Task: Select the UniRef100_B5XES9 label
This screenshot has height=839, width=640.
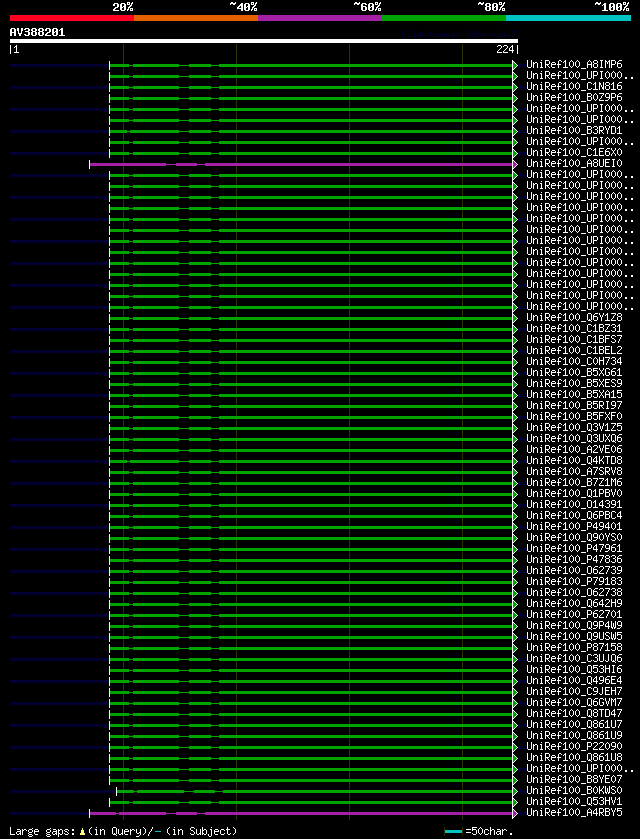Action: (x=574, y=384)
